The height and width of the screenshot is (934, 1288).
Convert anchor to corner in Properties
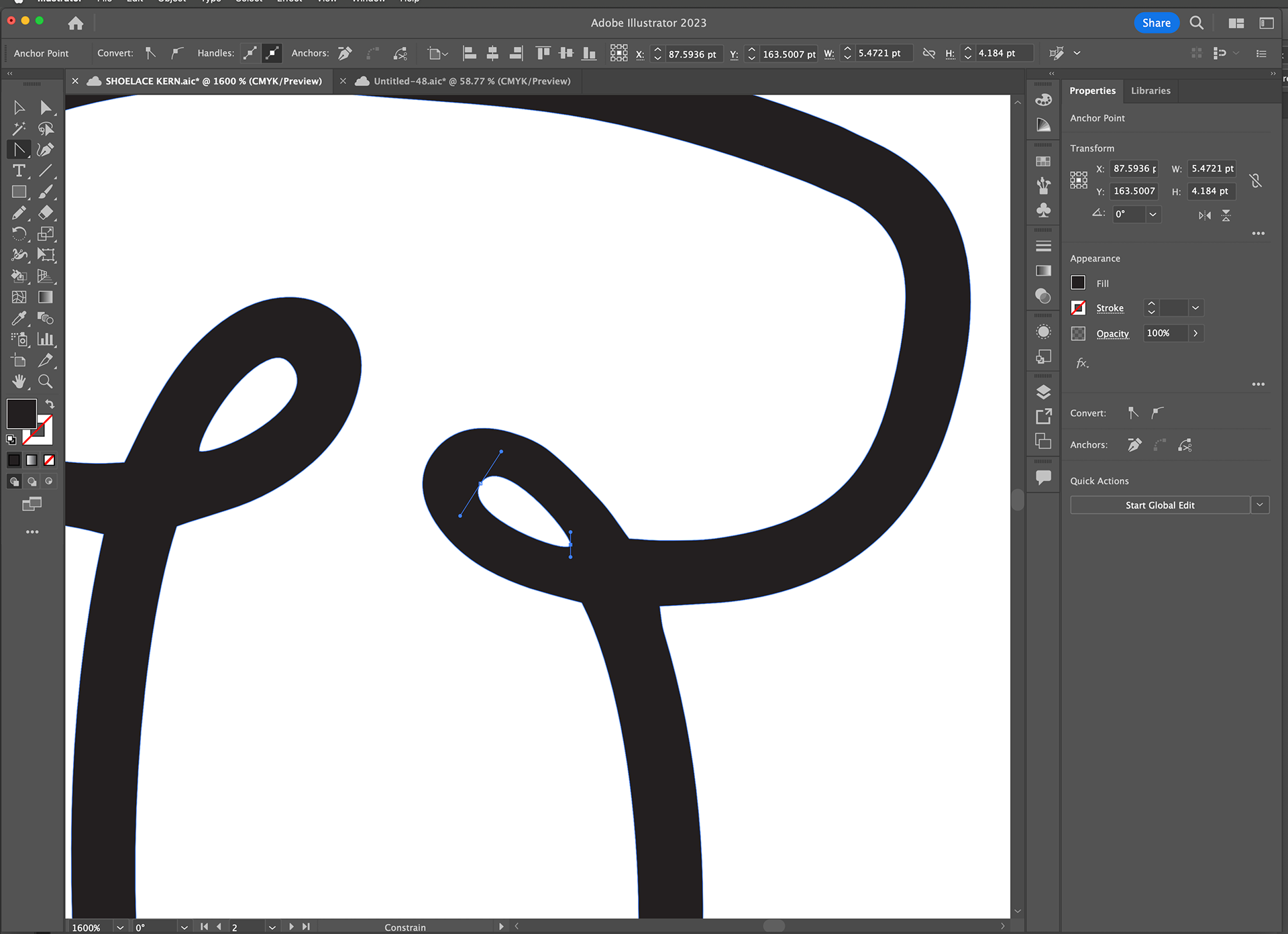click(x=1133, y=413)
